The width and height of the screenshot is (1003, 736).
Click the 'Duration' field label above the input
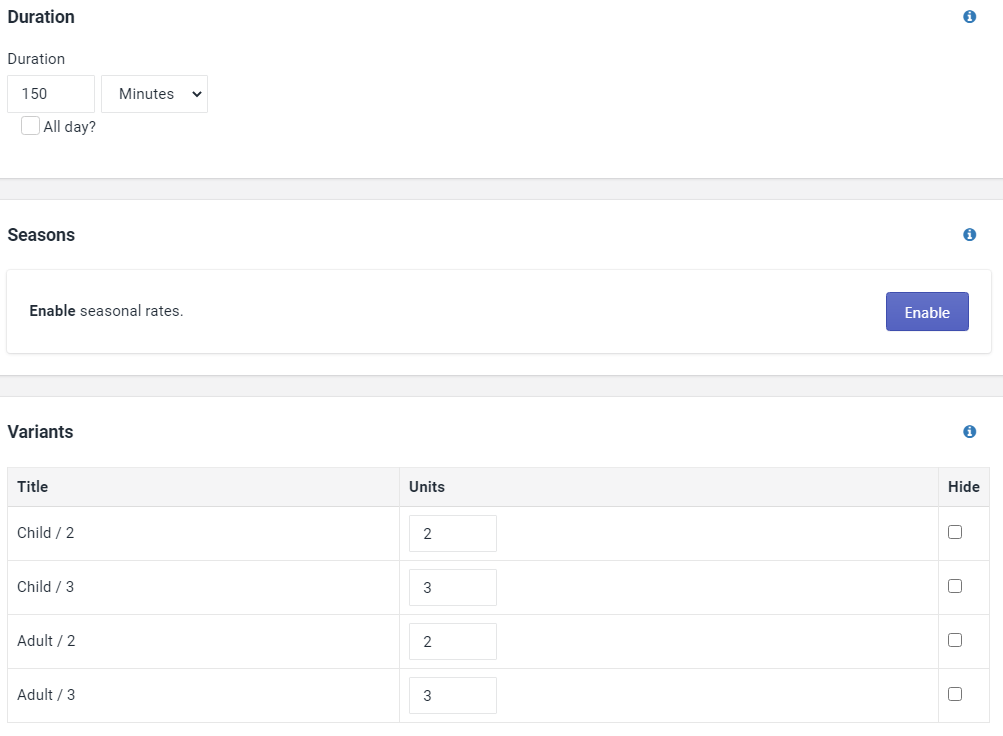coord(36,59)
